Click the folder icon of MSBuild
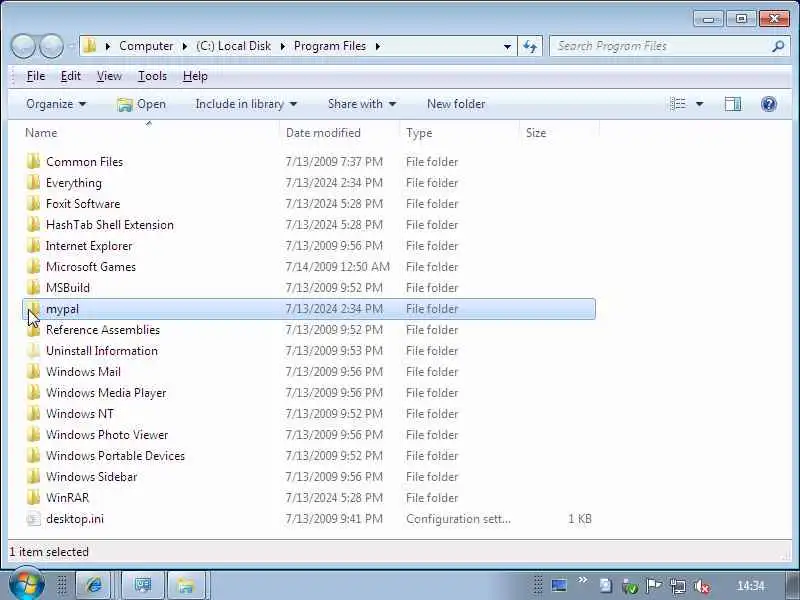 [34, 288]
